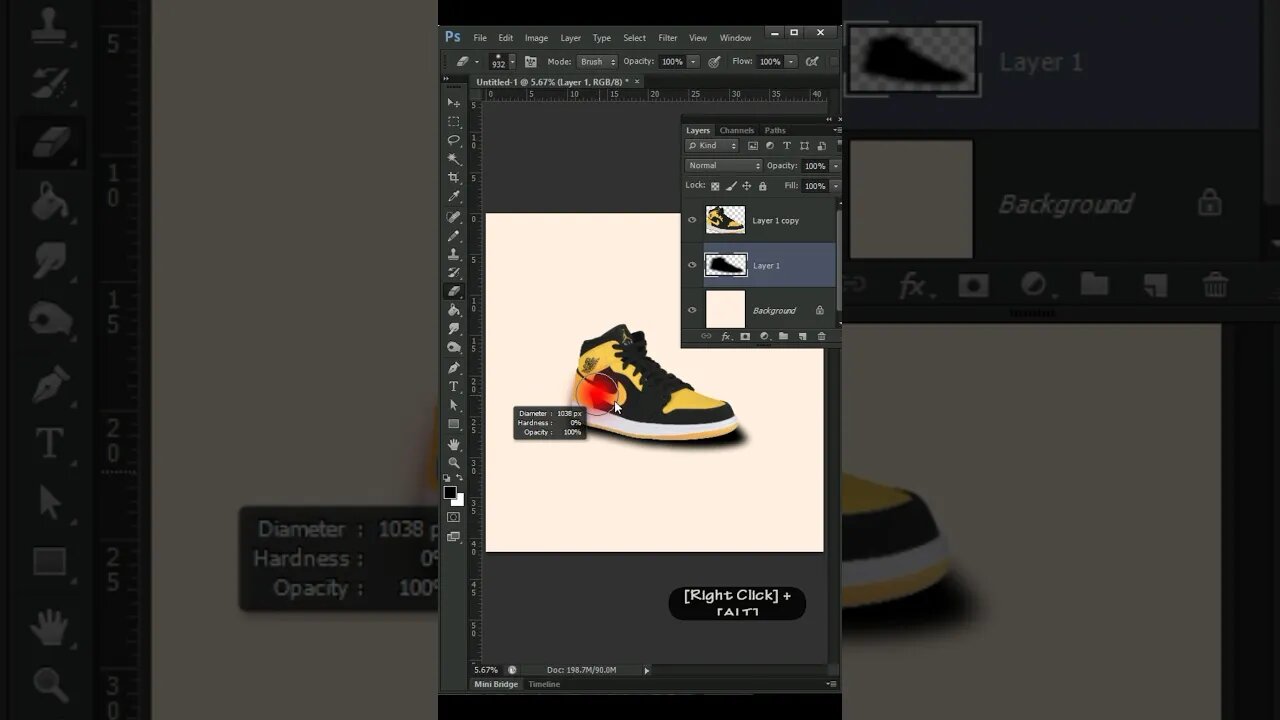
Task: Hide the Layer 1 copy layer
Action: click(692, 220)
